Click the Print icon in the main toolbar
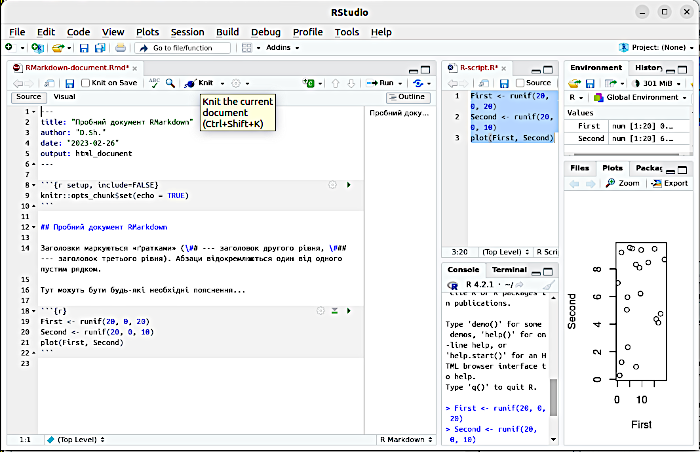The height and width of the screenshot is (452, 700). pyautogui.click(x=121, y=47)
